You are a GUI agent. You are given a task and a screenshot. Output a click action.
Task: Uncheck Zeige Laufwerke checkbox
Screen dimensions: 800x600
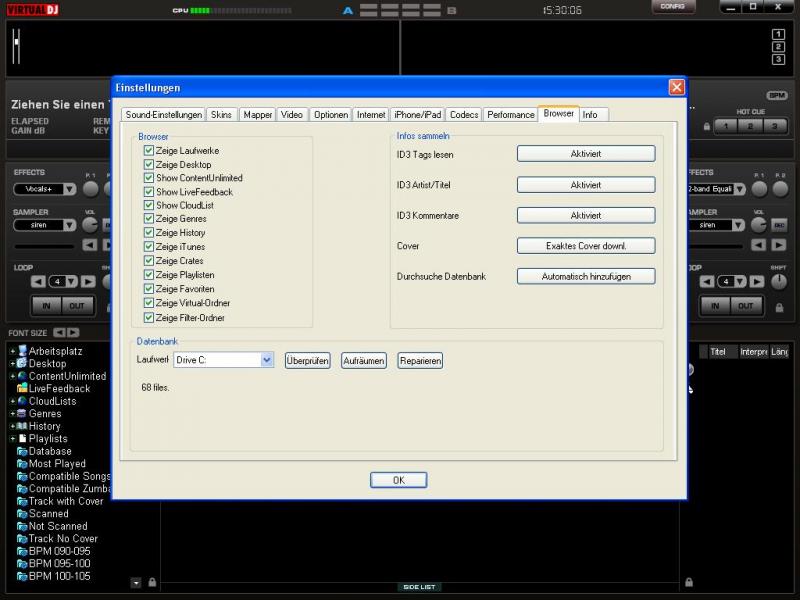[148, 151]
